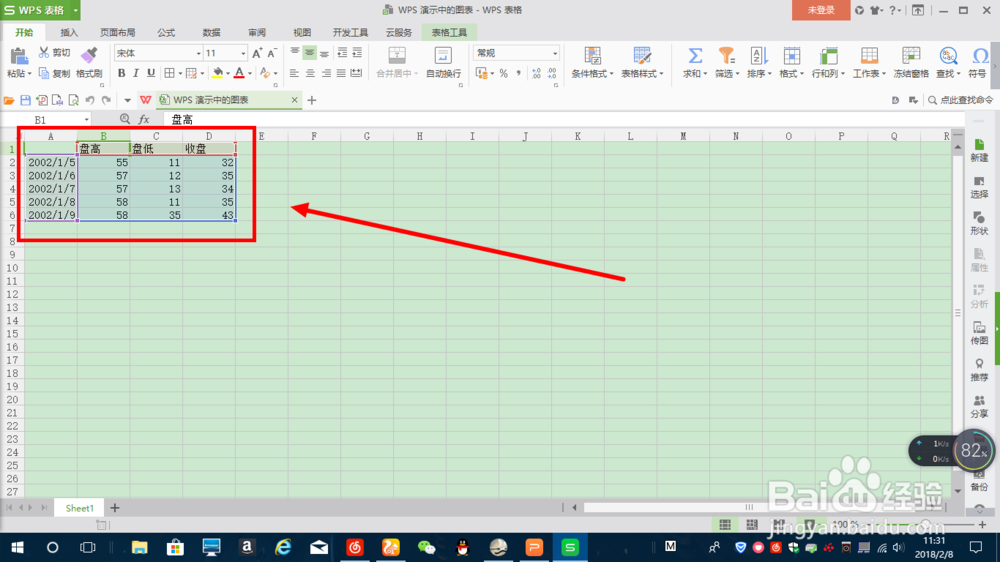Click the Symbol (符号) omega icon
1000x562 pixels.
pyautogui.click(x=979, y=56)
